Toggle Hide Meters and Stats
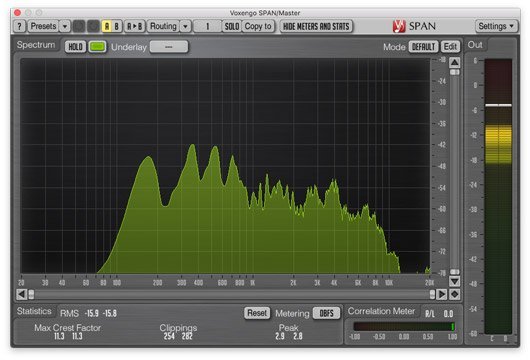This screenshot has width=530, height=360. click(x=316, y=26)
